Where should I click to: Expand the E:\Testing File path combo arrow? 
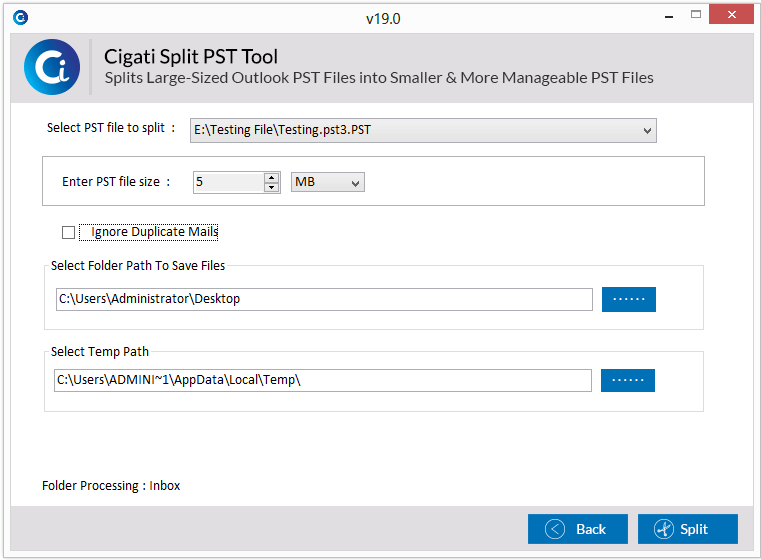647,131
